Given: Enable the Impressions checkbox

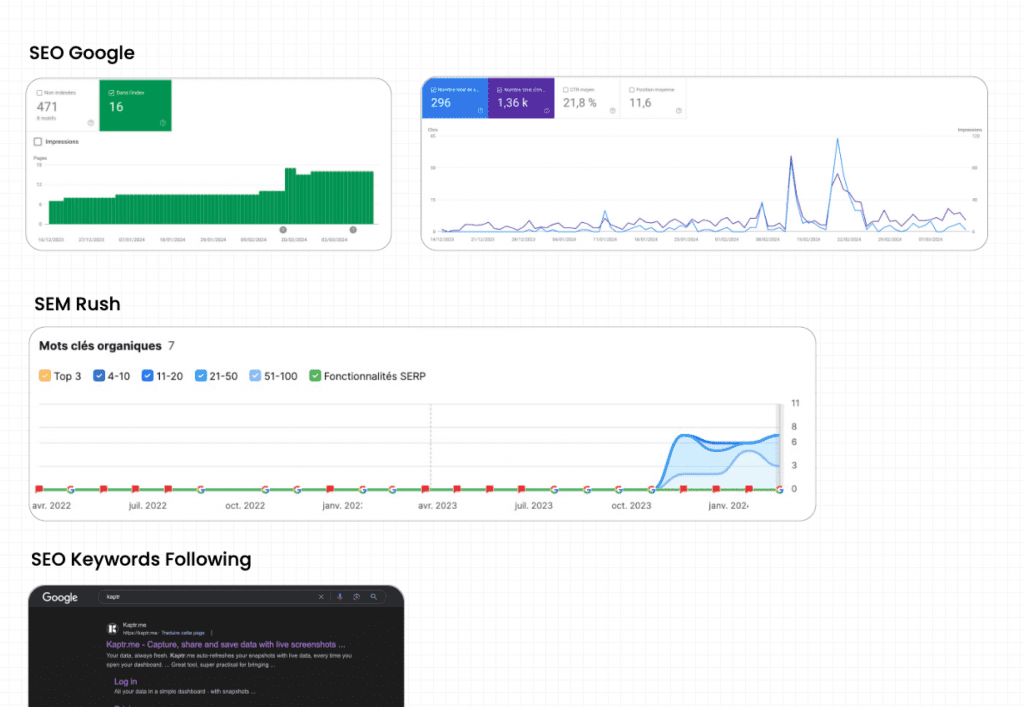Looking at the screenshot, I should tap(38, 142).
